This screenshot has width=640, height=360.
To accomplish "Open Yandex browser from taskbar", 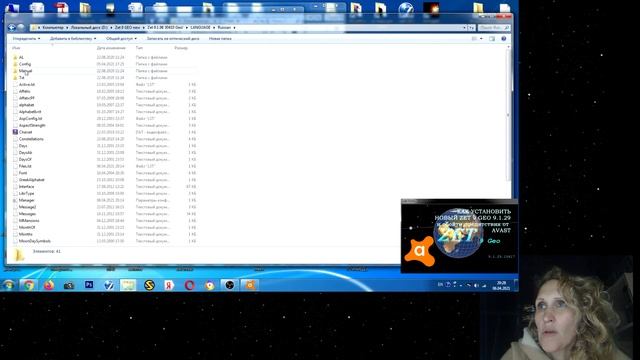I will coord(169,285).
